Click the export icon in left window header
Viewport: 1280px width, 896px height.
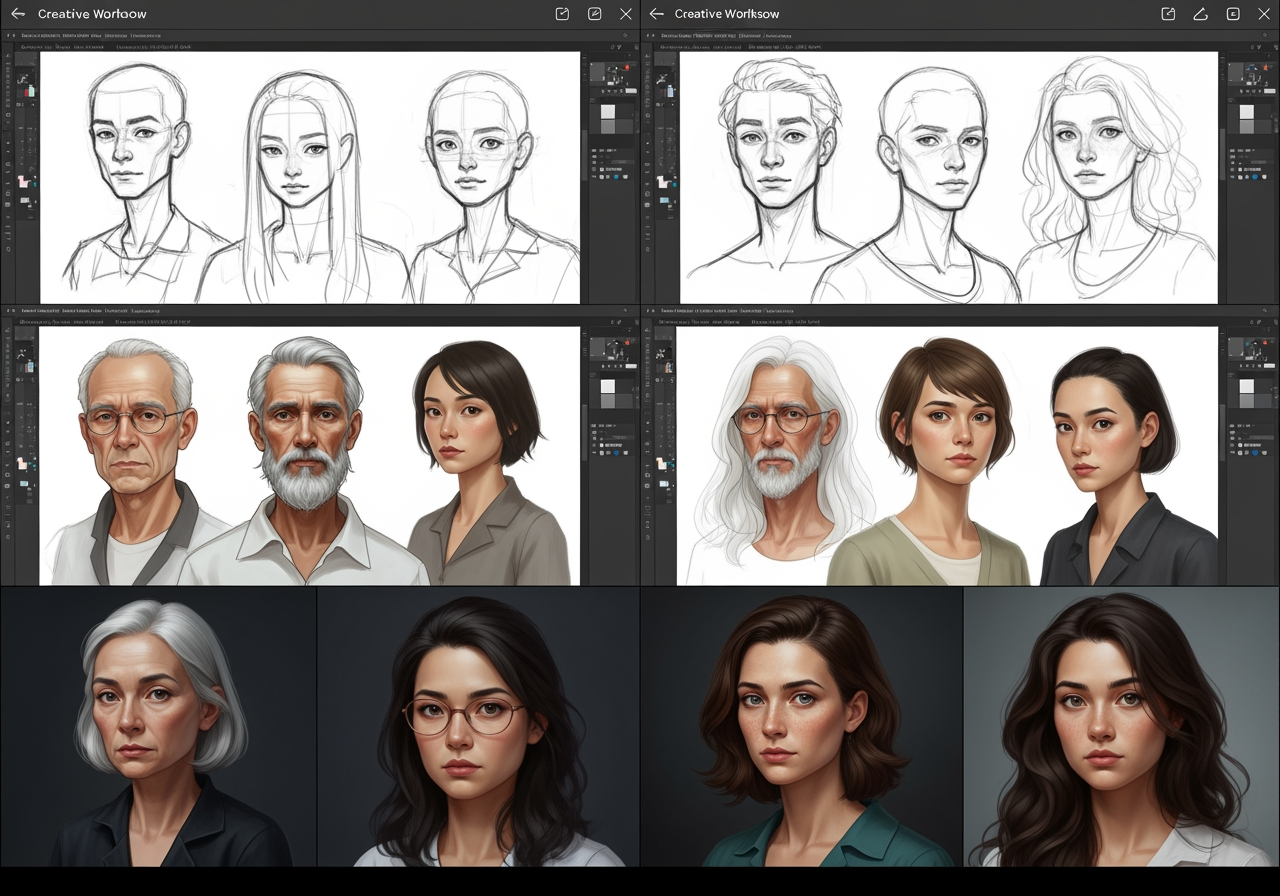(x=562, y=14)
